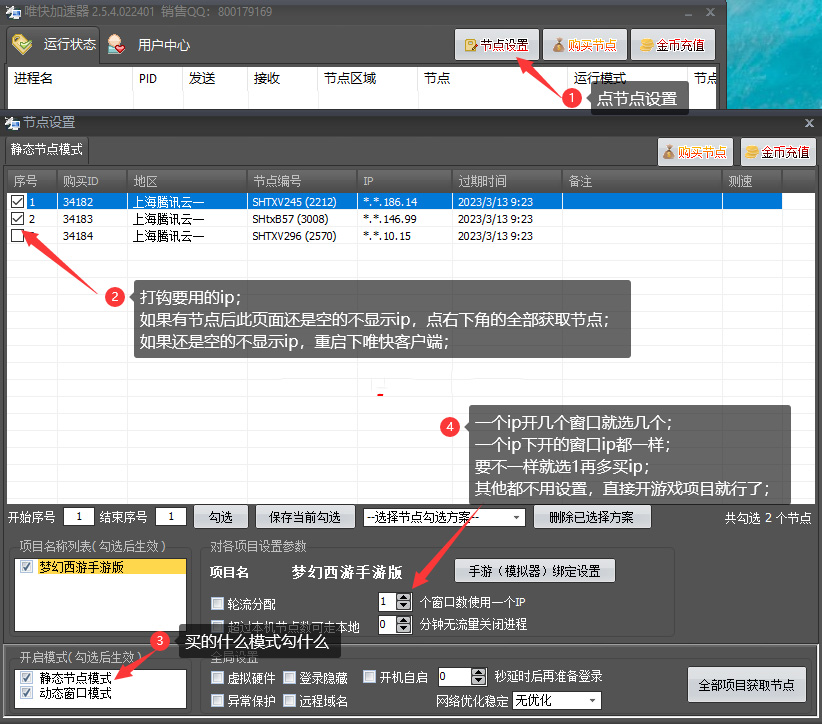
Task: Click the 节点设置 window title icon
Action: point(12,123)
